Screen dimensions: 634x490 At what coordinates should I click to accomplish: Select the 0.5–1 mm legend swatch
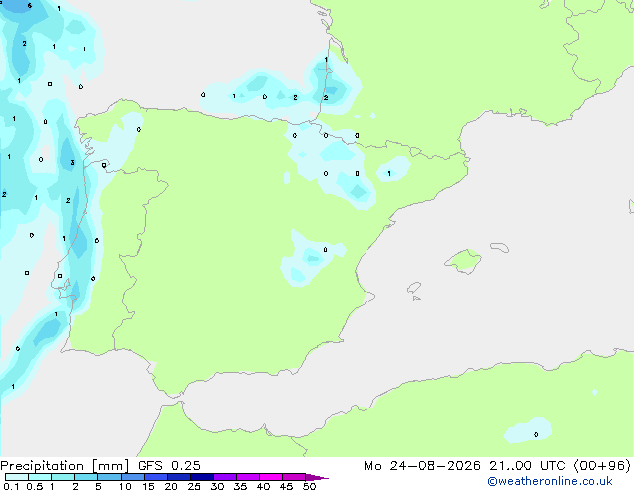point(40,477)
